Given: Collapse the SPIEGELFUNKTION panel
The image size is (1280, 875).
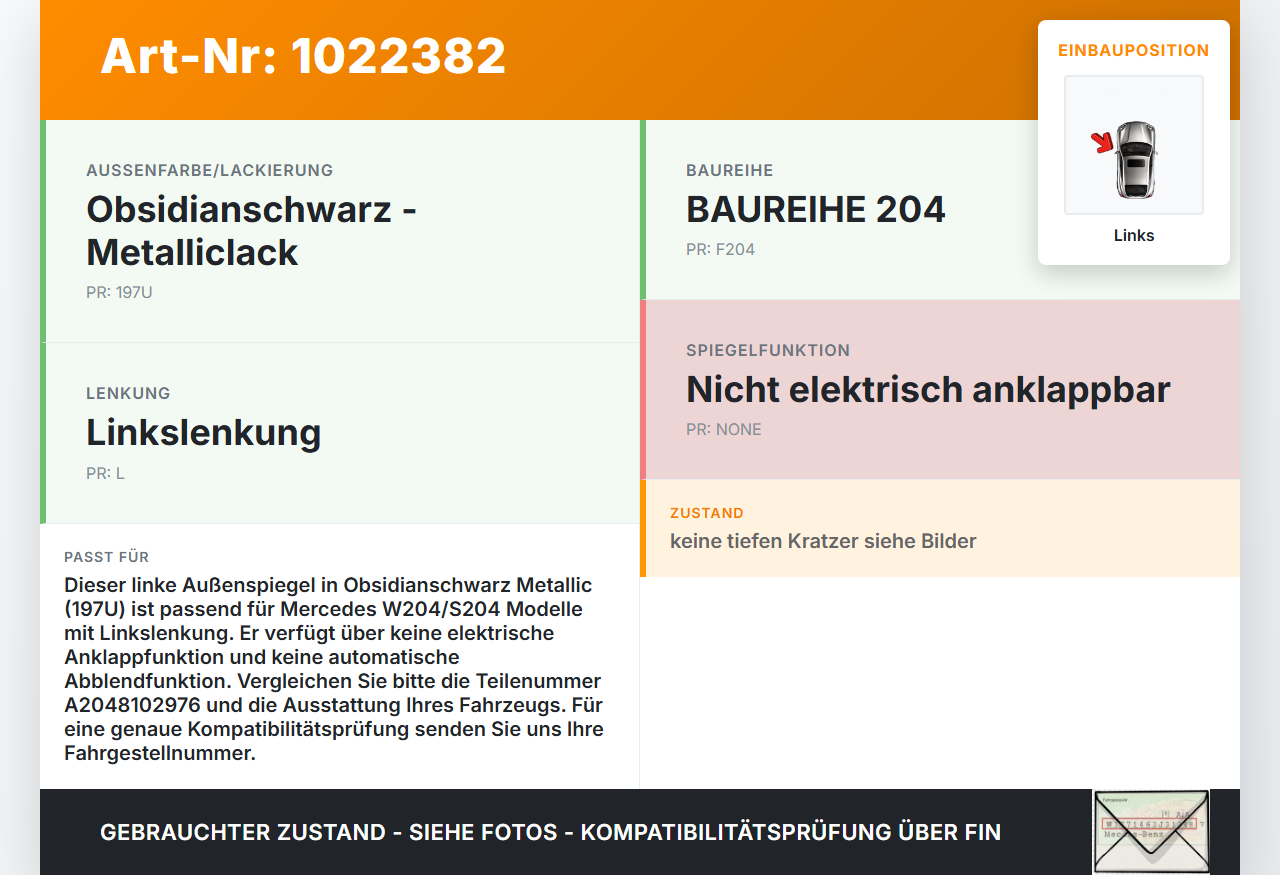Looking at the screenshot, I should click(767, 350).
